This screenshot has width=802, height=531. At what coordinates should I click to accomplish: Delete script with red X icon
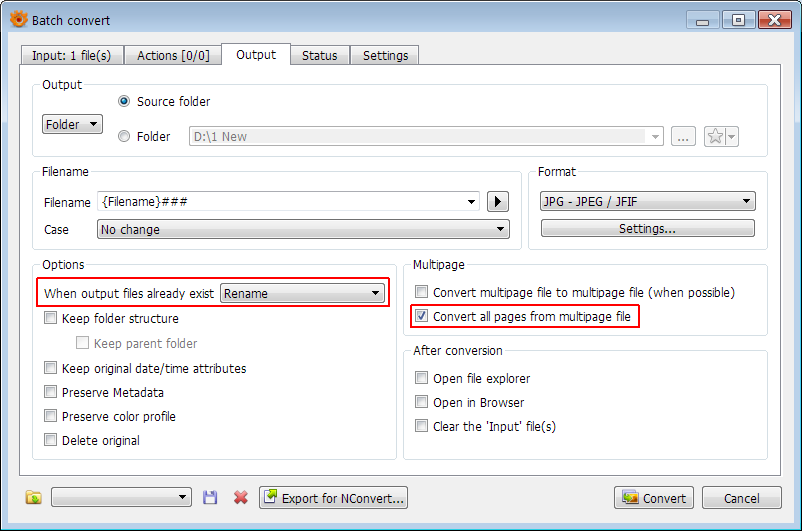point(240,497)
